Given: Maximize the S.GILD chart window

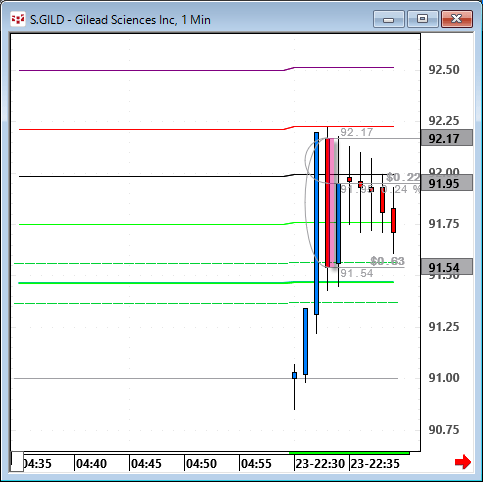Looking at the screenshot, I should (422, 19).
